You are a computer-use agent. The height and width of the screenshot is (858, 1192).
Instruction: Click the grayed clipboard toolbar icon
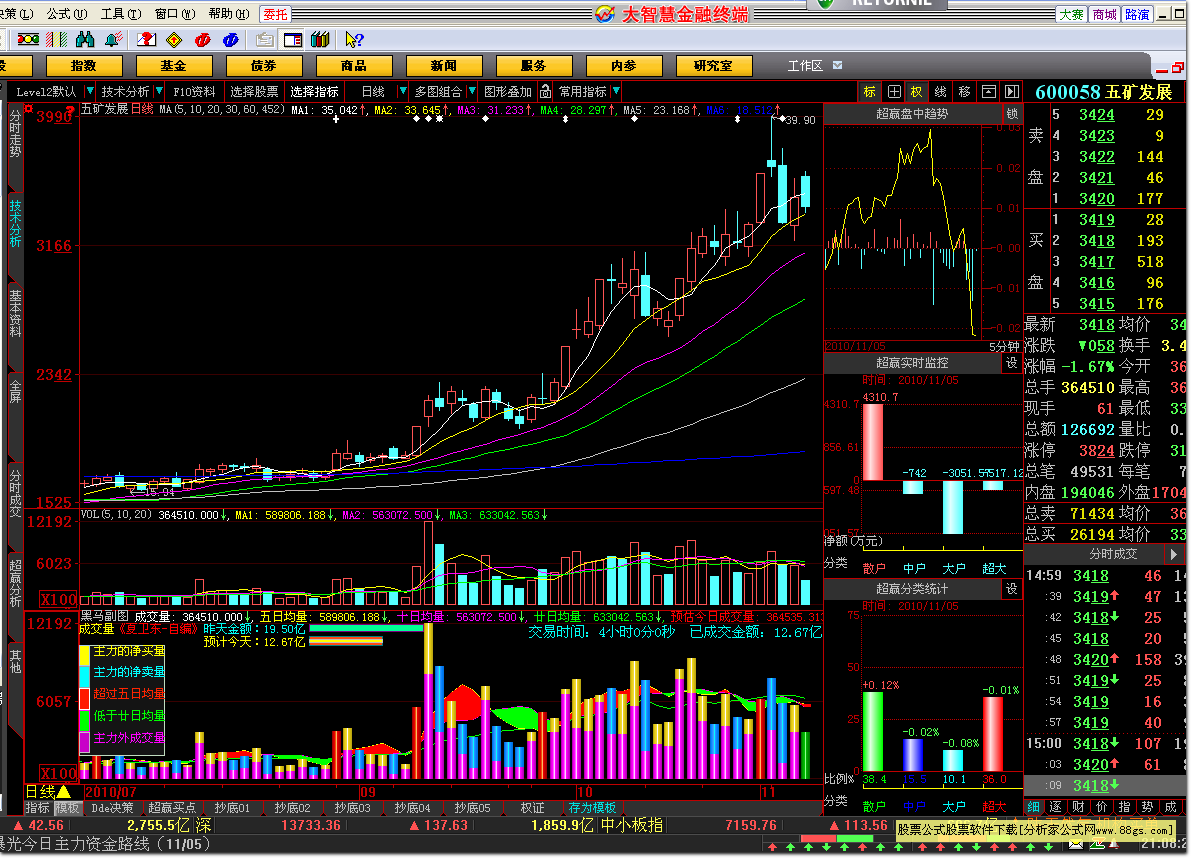pos(265,40)
